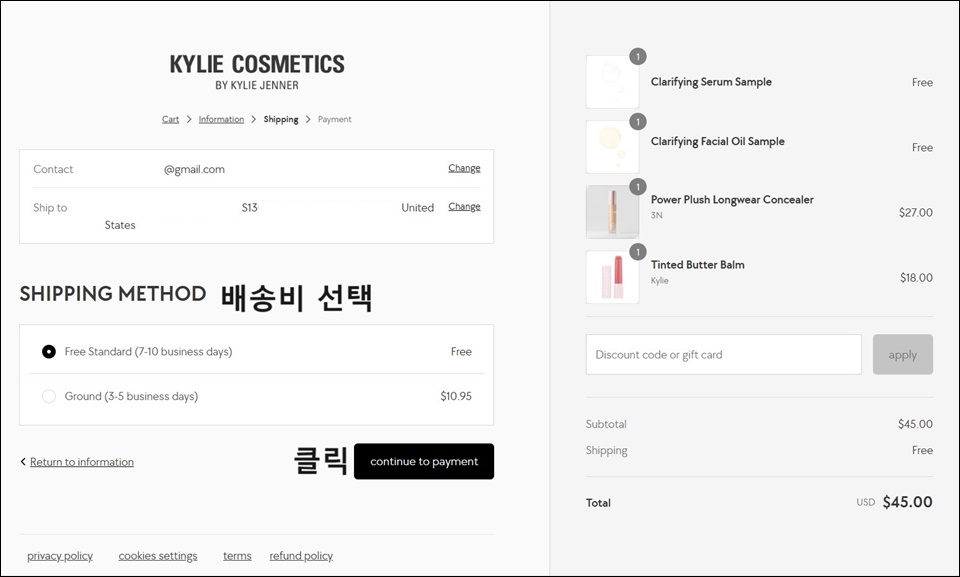Click the Clarifying Serum Sample thumbnail
The width and height of the screenshot is (960, 577).
612,82
